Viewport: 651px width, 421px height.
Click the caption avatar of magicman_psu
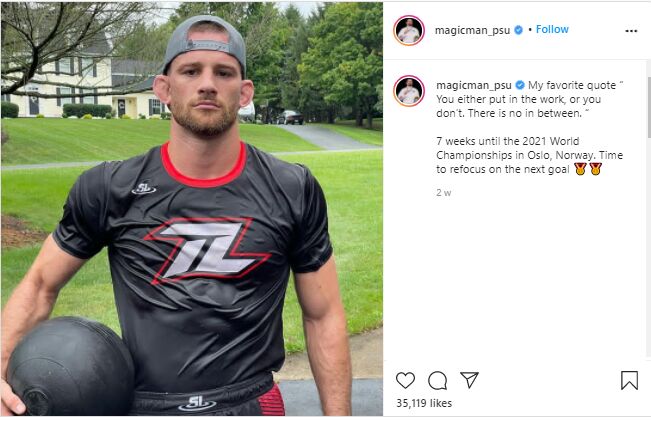click(409, 91)
